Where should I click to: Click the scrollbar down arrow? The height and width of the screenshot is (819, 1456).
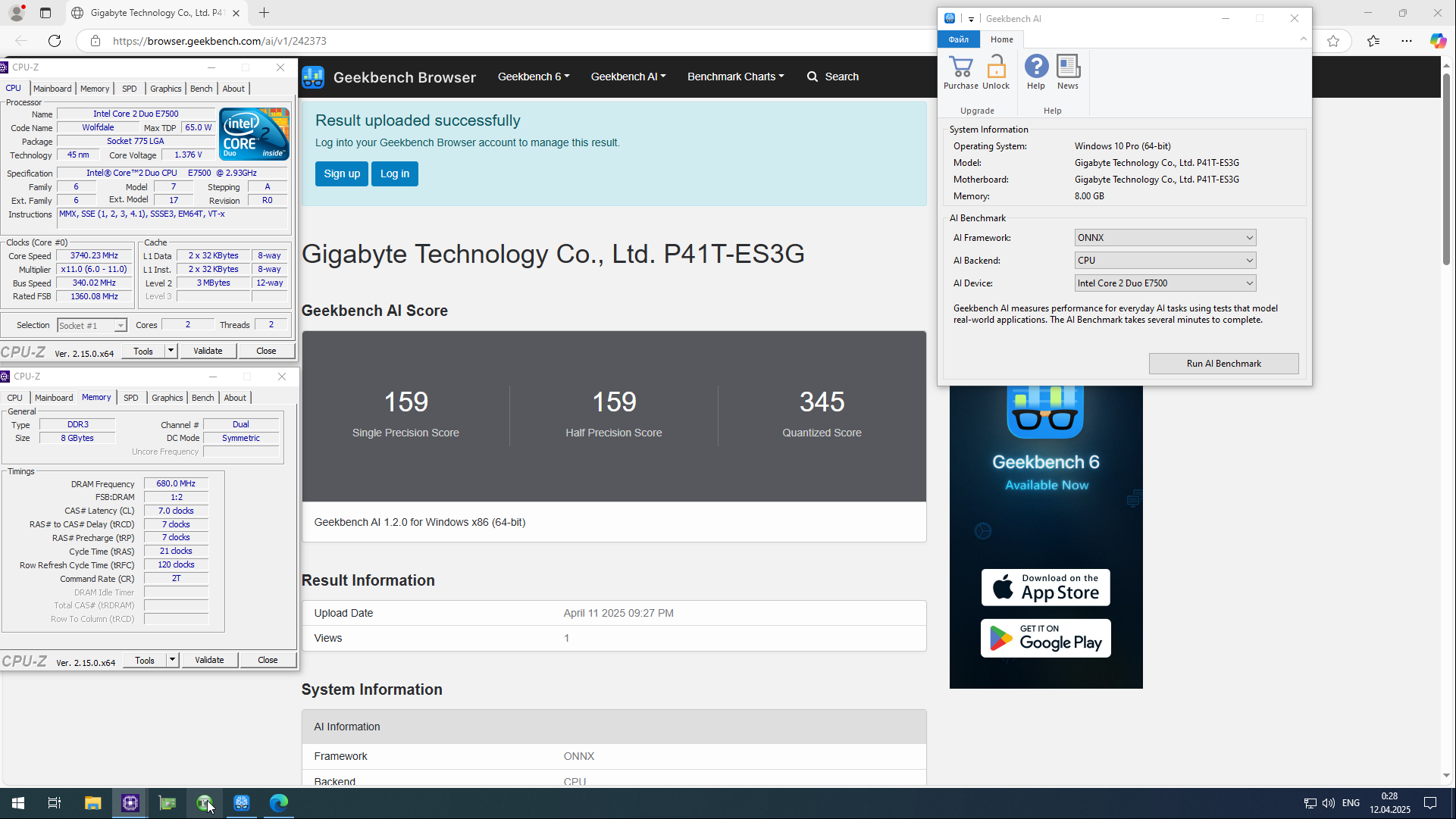coord(1446,776)
